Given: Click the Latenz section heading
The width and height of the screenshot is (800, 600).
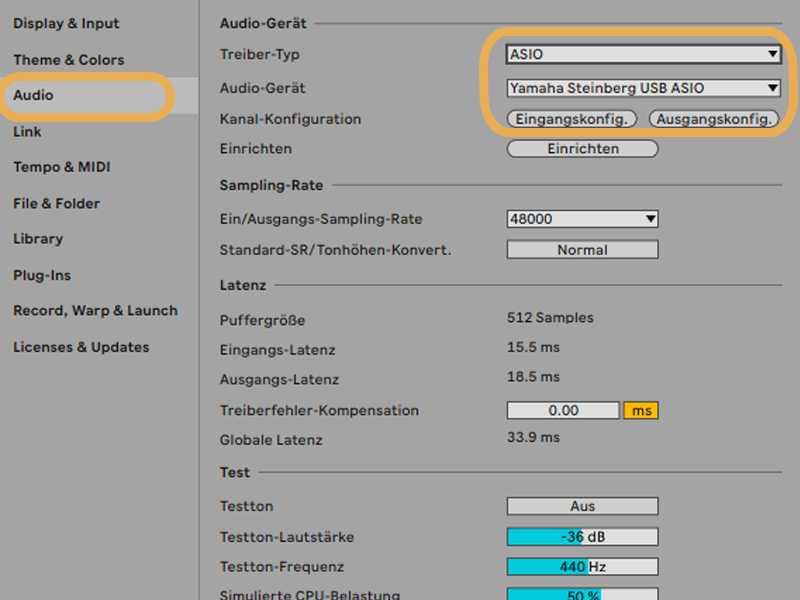Looking at the screenshot, I should pyautogui.click(x=243, y=285).
